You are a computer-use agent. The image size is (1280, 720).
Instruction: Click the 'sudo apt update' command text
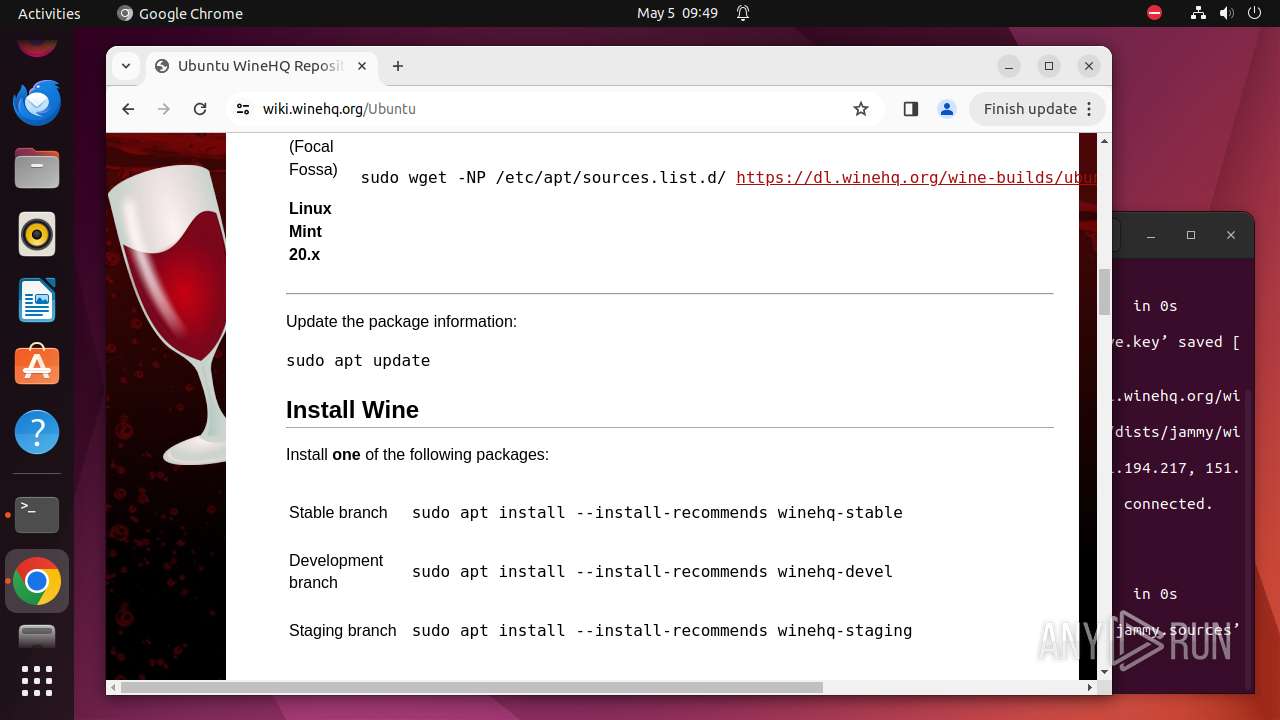[x=358, y=360]
